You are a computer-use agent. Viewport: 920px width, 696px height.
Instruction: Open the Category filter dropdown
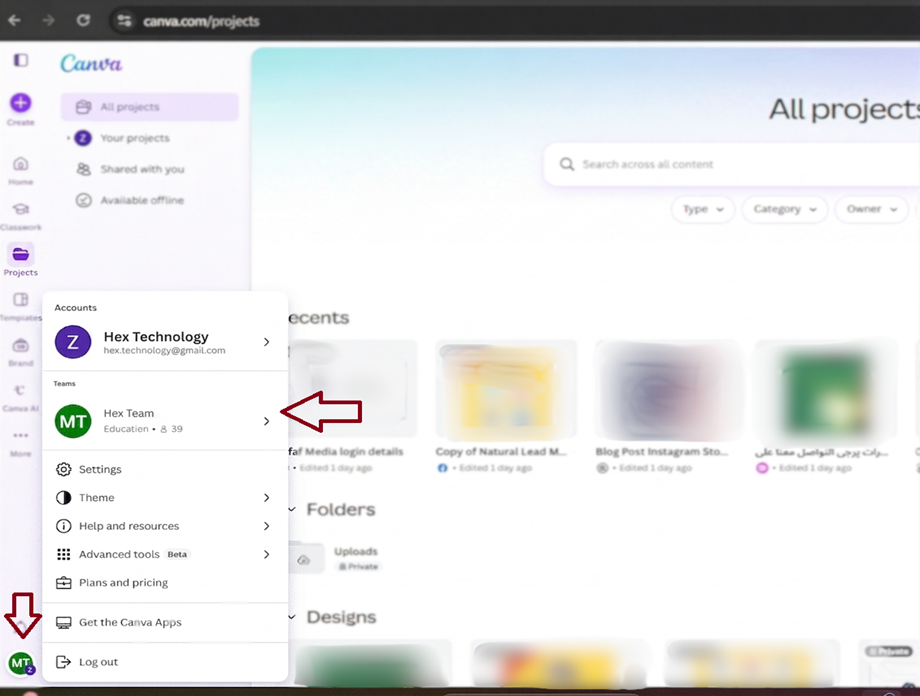point(784,209)
